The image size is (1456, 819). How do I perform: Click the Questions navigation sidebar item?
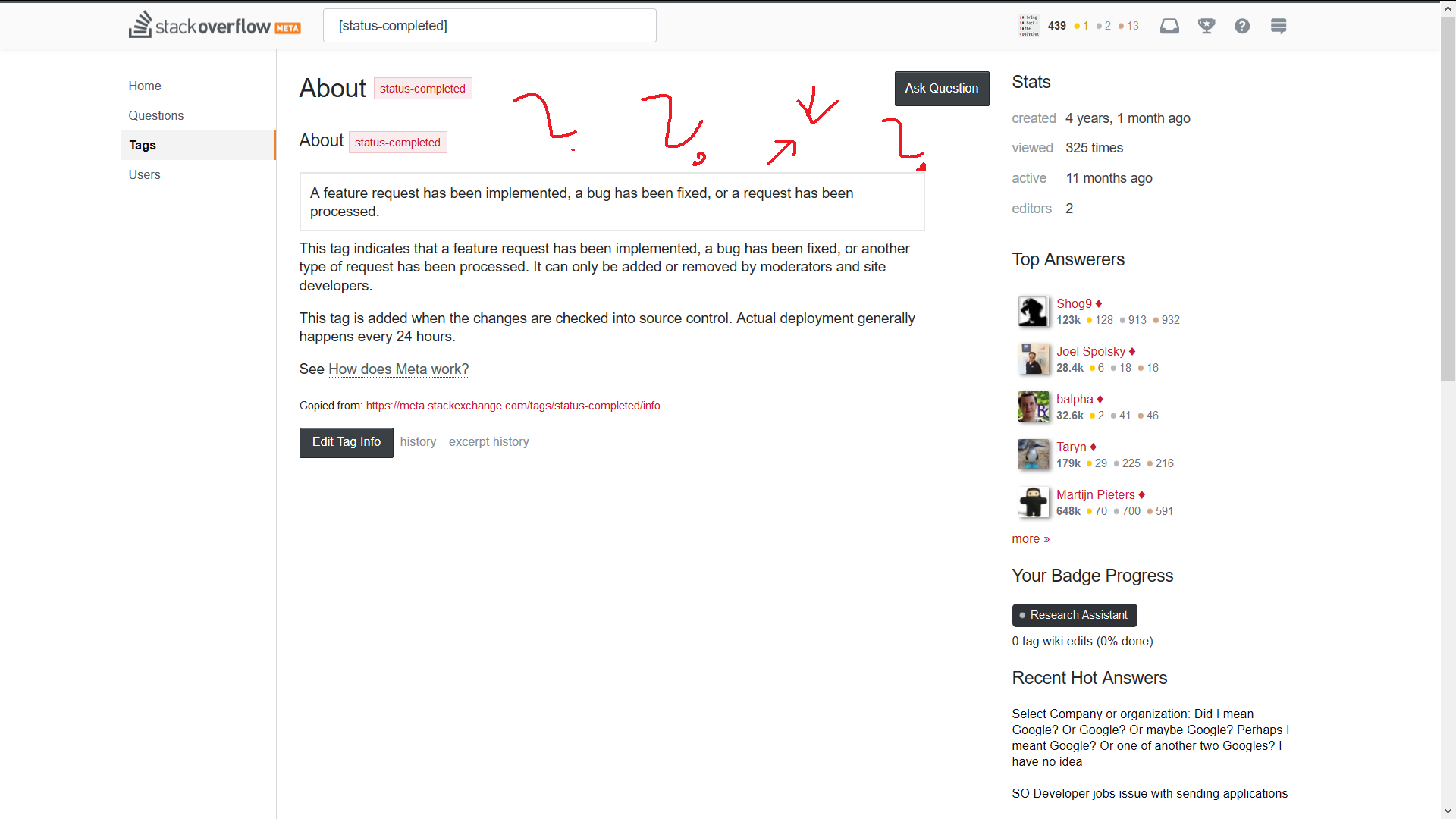[156, 115]
